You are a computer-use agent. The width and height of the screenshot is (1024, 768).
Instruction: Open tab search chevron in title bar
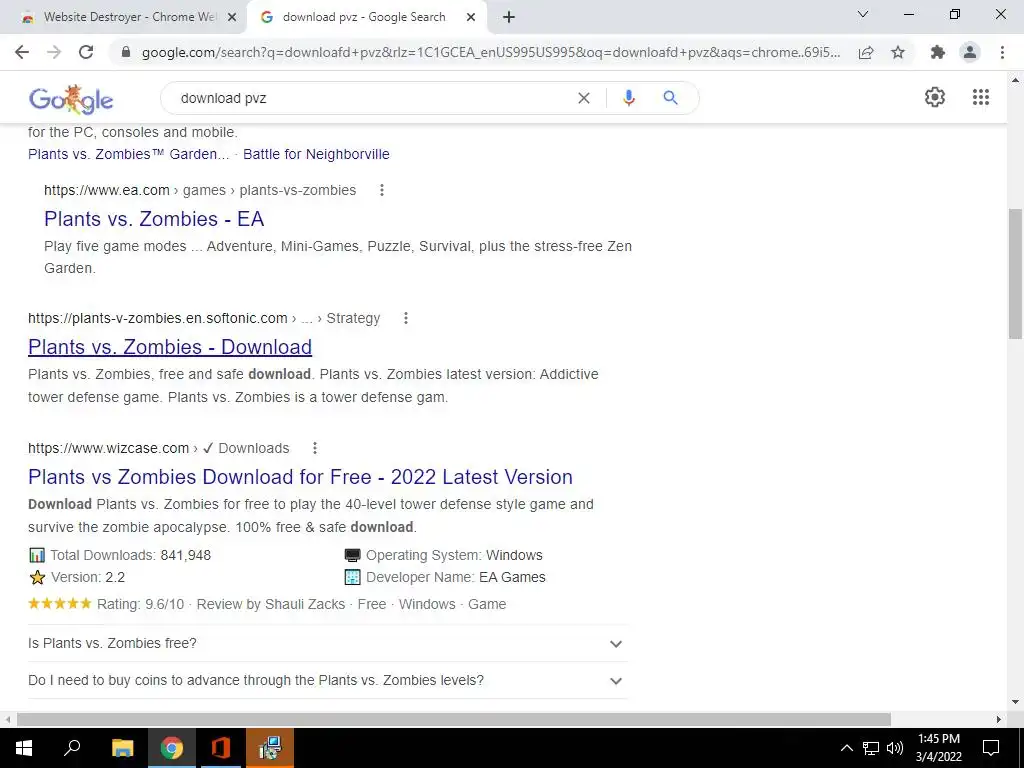click(863, 14)
